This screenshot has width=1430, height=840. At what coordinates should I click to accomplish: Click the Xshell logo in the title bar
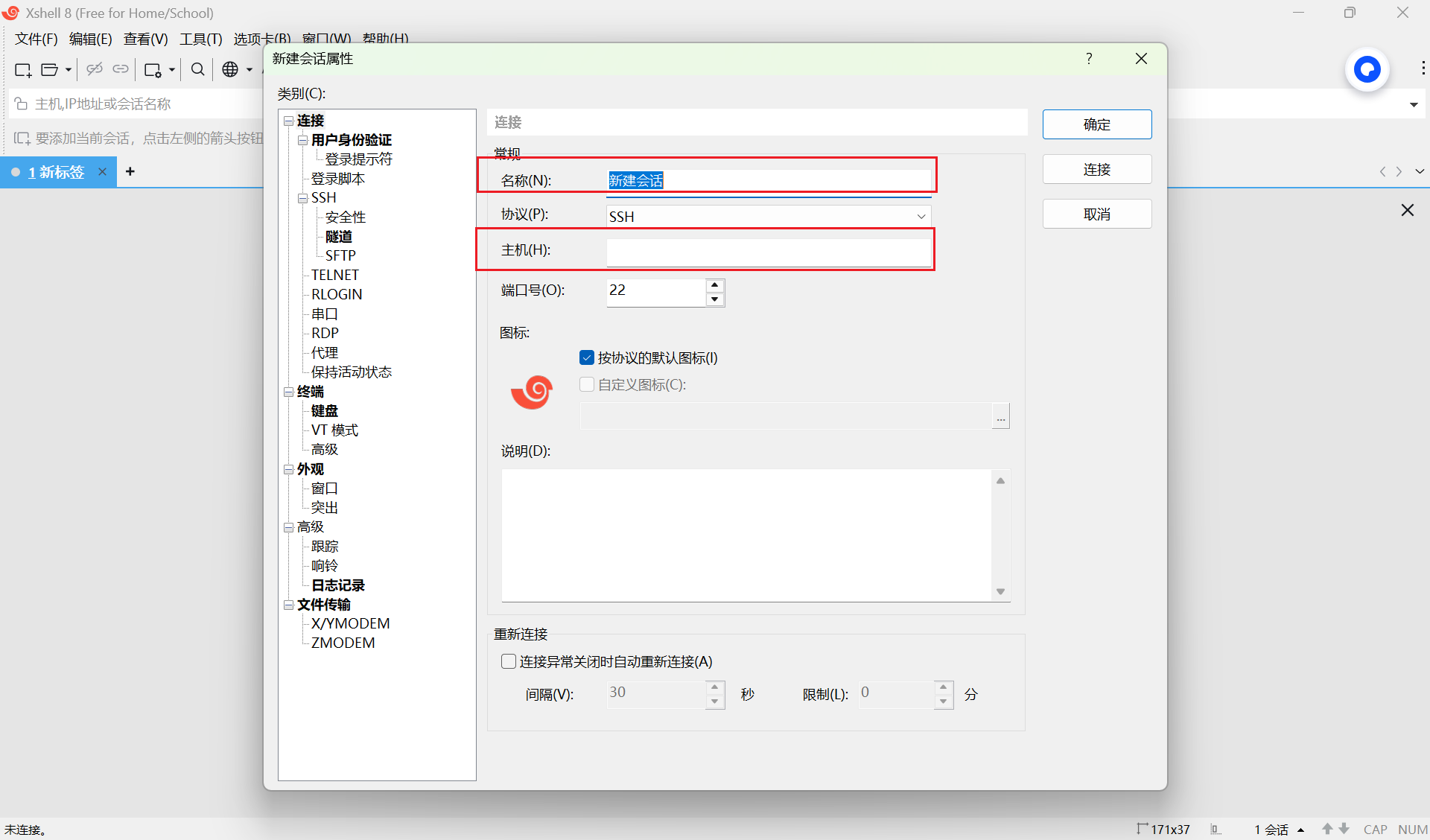(10, 13)
